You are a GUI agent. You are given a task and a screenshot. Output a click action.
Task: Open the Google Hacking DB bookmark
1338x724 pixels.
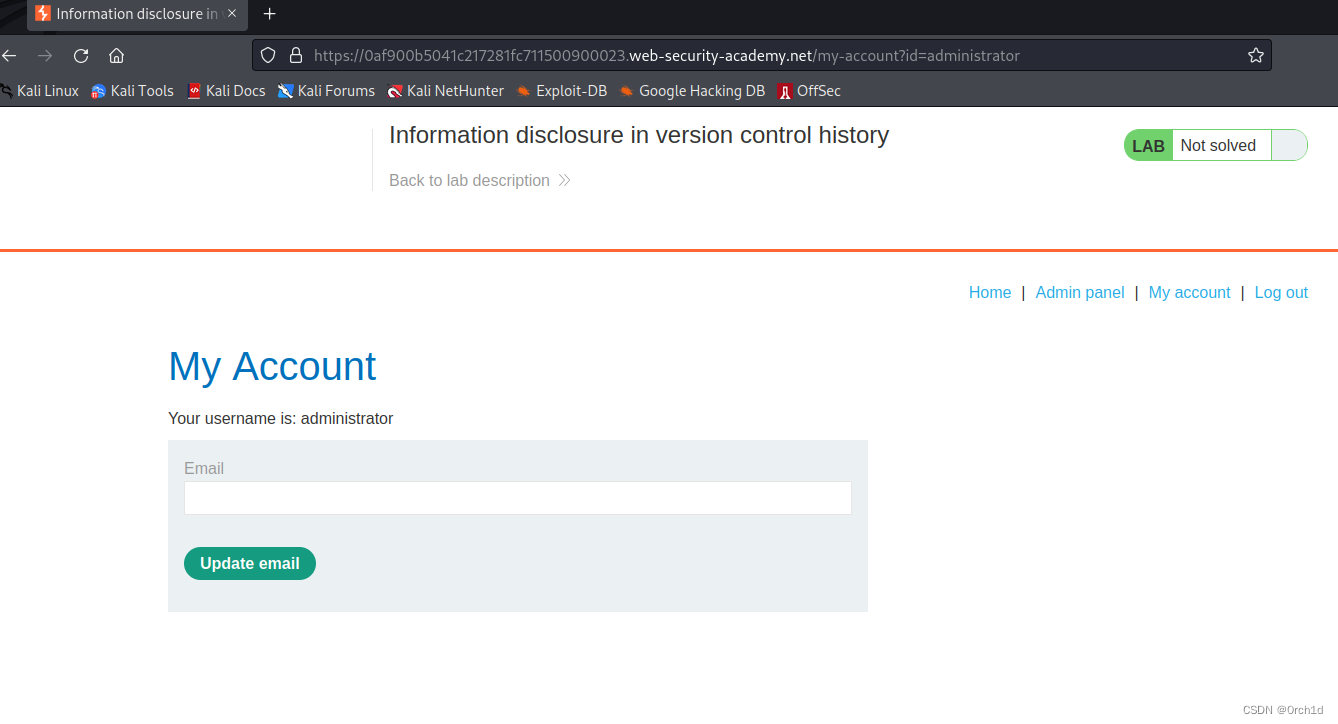point(692,91)
